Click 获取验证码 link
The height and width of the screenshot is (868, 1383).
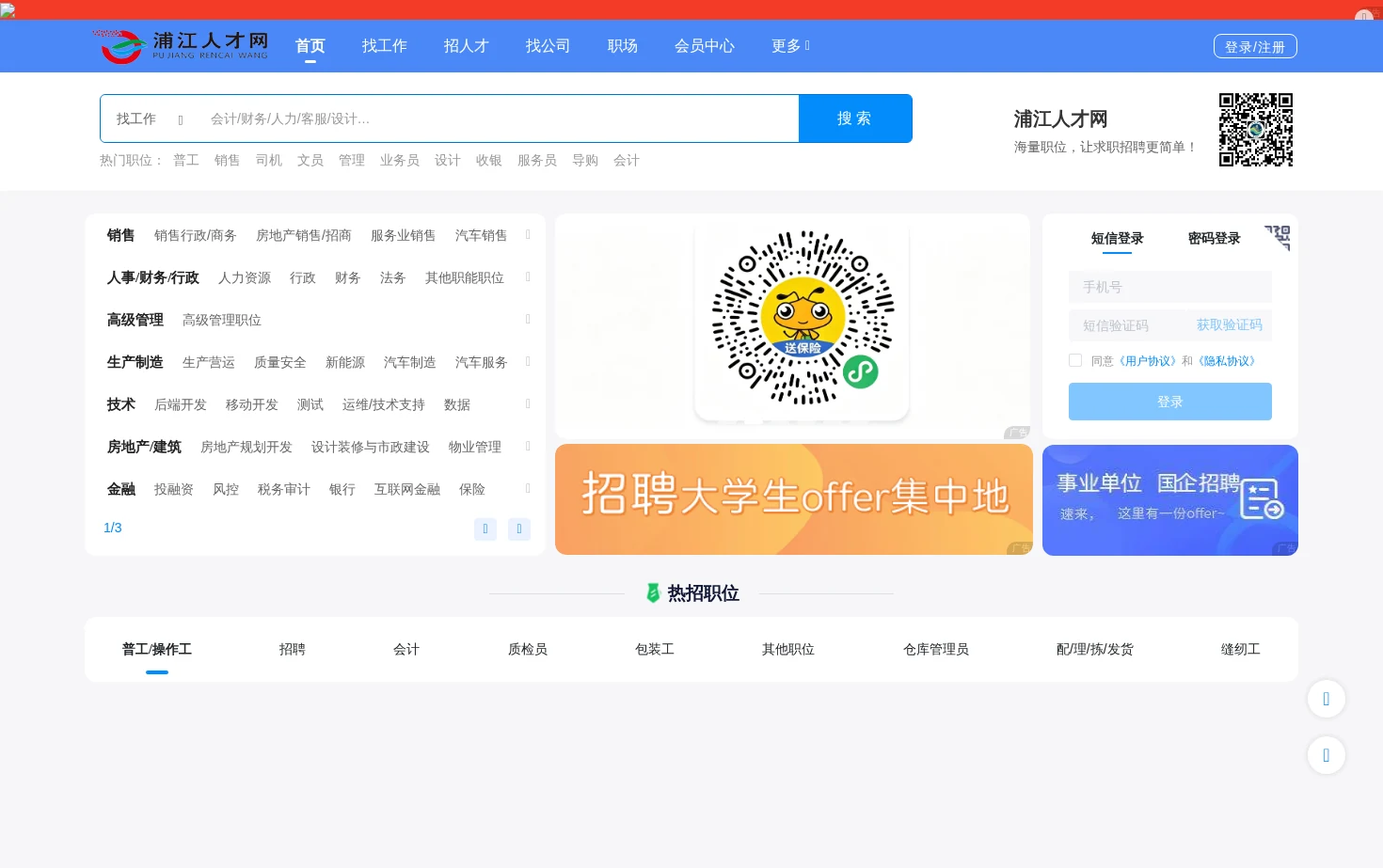click(1230, 324)
